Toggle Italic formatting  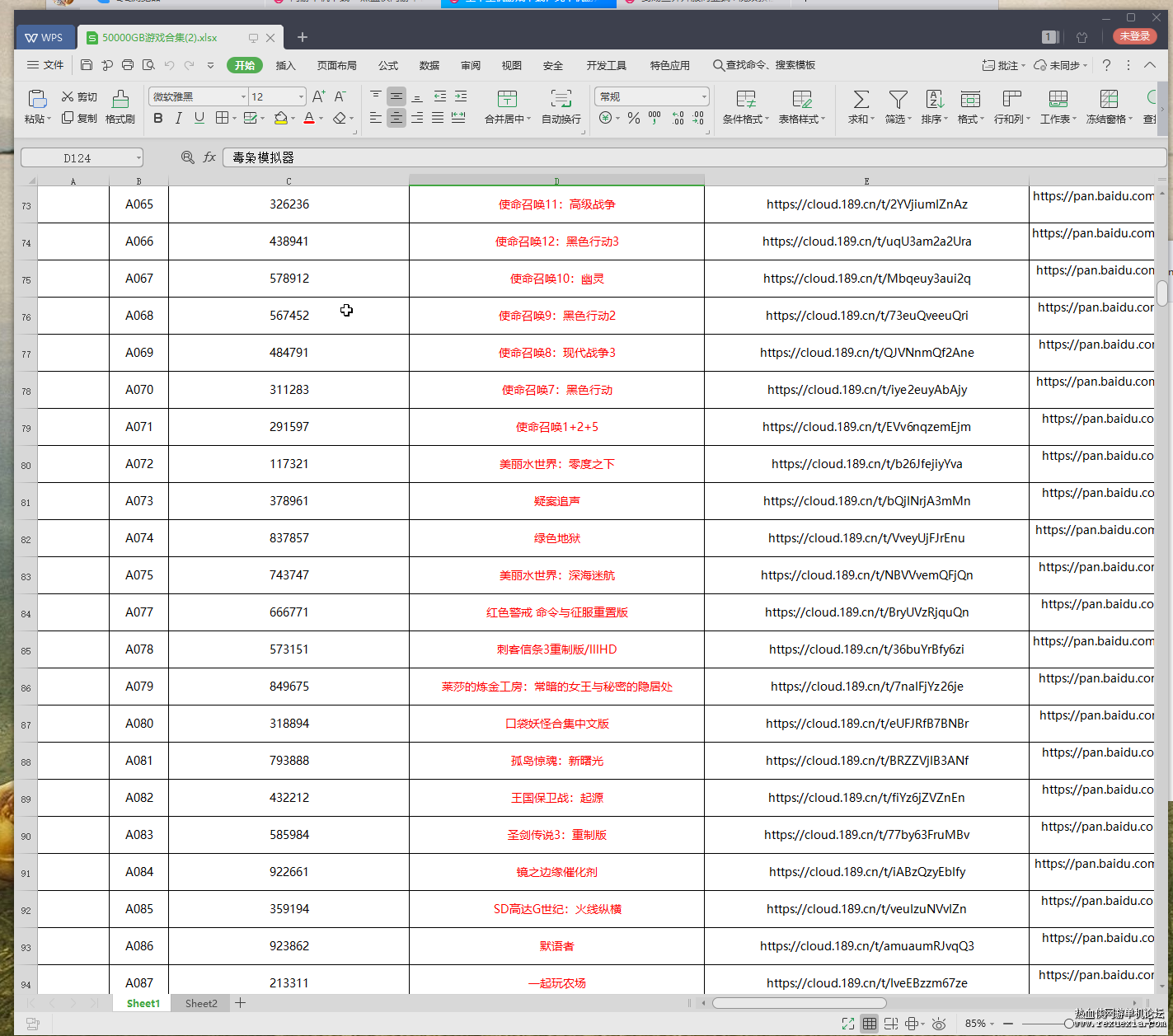(178, 119)
